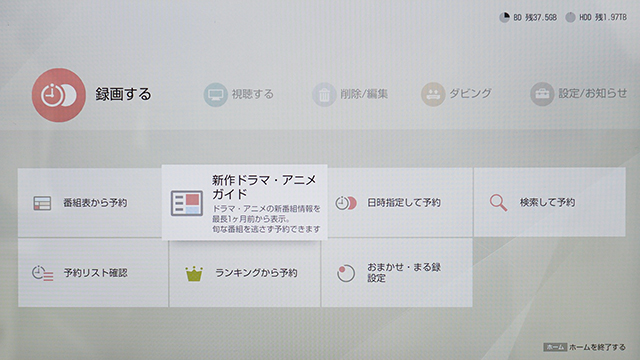Click the BD remaining capacity indicator
The image size is (640, 360).
click(528, 17)
